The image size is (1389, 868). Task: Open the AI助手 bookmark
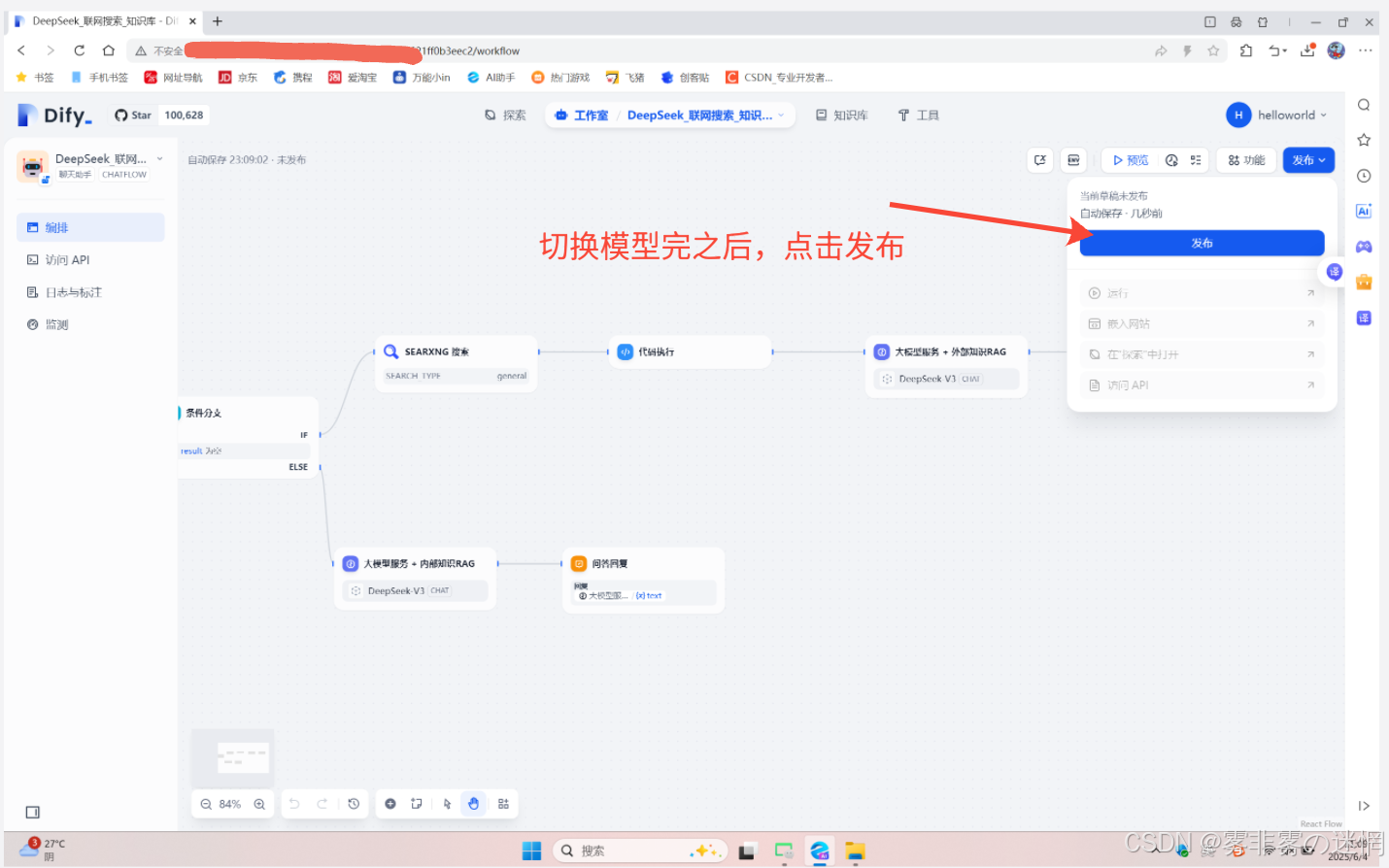click(x=491, y=78)
